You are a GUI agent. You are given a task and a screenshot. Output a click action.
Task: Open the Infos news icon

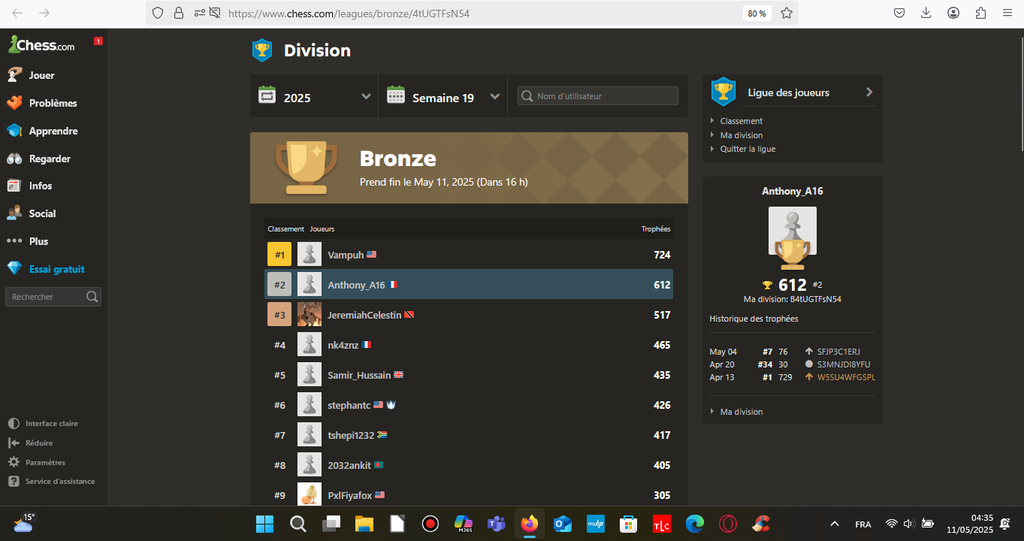point(14,186)
